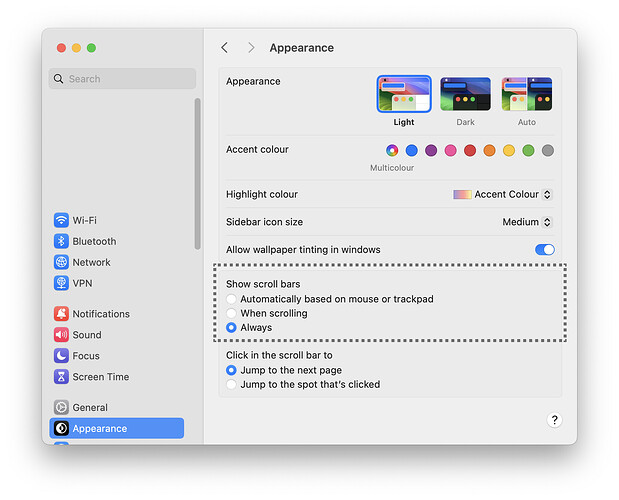Screen dimensions: 619x500
Task: Open the Sidebar icon size dropdown
Action: [527, 222]
